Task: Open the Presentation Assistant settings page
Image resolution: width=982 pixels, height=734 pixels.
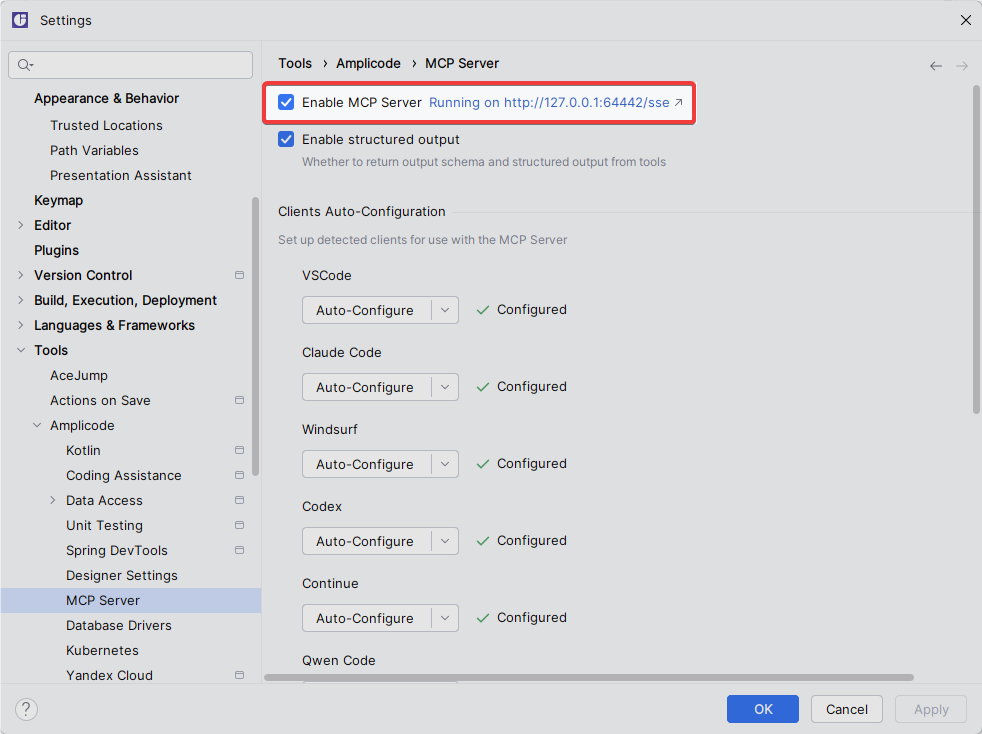Action: coord(121,175)
